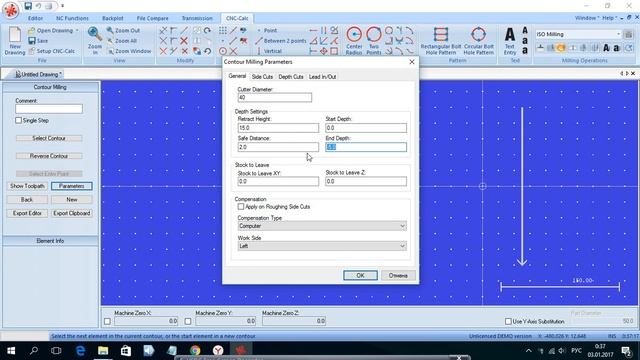Image resolution: width=640 pixels, height=360 pixels.
Task: Choose Zoom Window tool
Action: click(x=129, y=51)
